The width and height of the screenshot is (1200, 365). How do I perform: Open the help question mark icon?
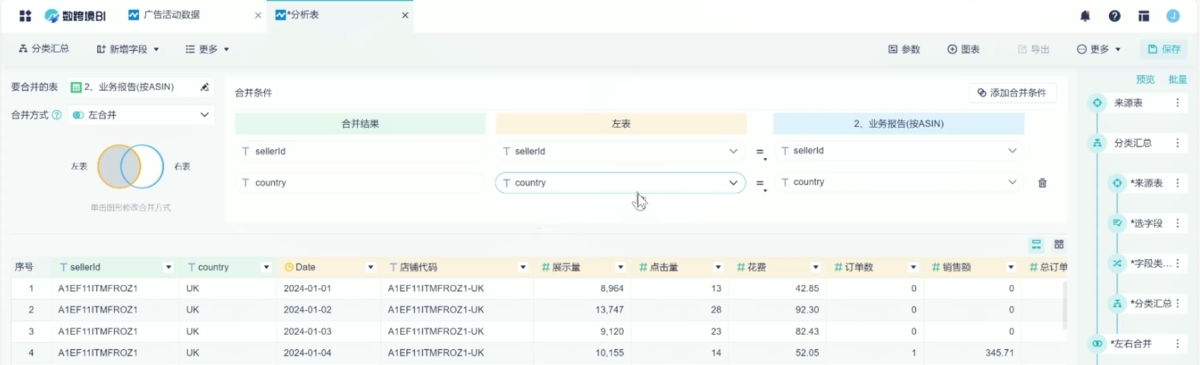coord(1114,16)
